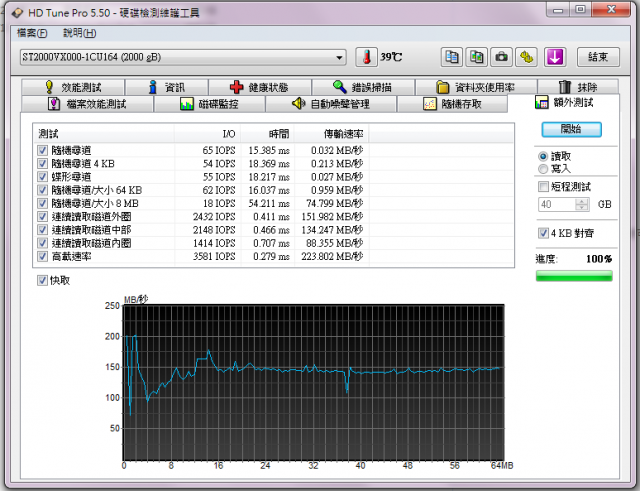Switch to the 健康狀態 tab
640x491 pixels.
(x=260, y=87)
